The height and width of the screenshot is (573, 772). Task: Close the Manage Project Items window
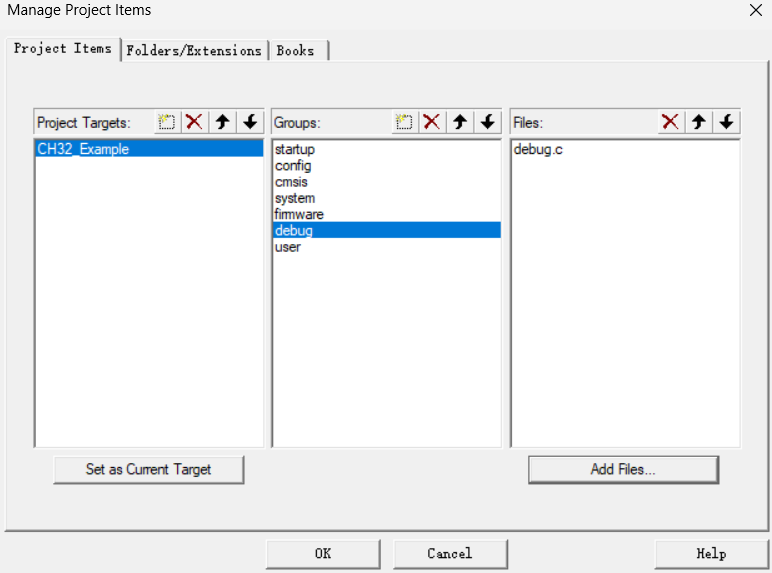tap(756, 10)
